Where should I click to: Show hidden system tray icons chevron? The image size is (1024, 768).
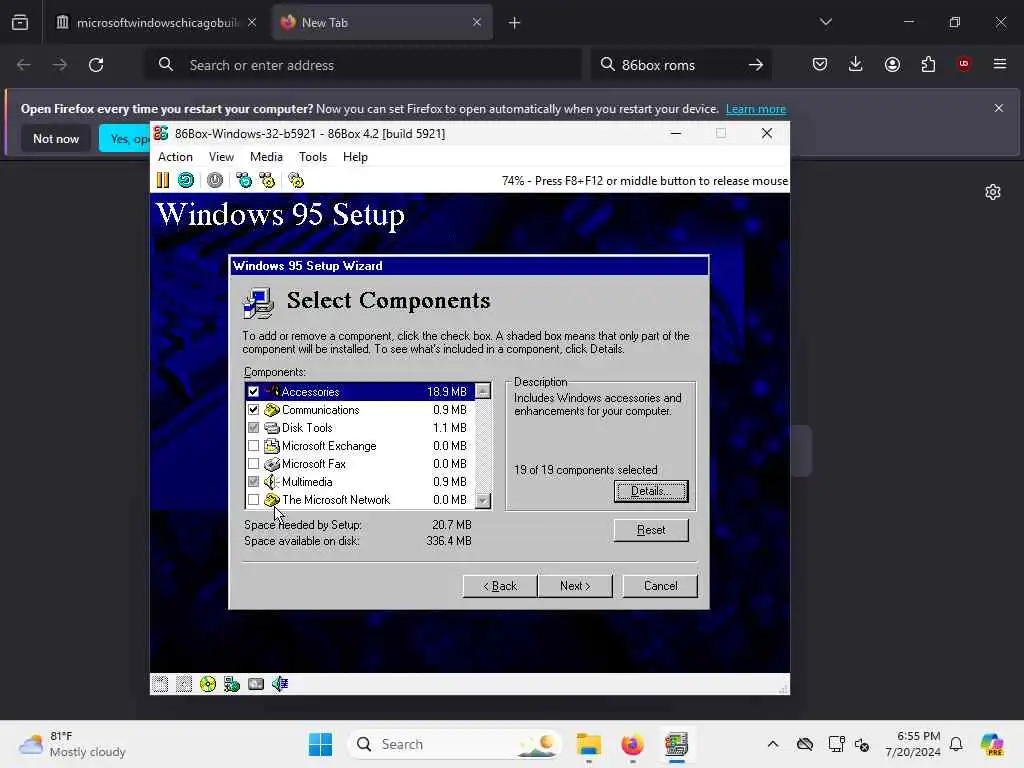click(x=773, y=744)
